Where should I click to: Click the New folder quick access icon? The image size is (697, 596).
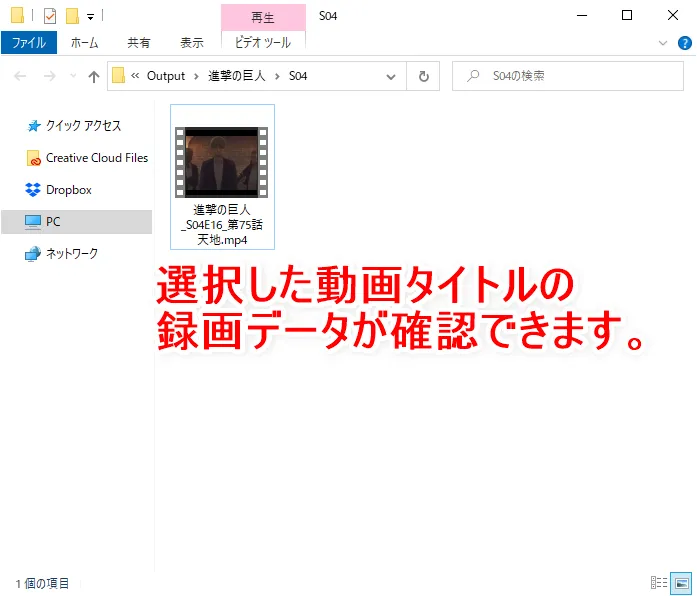pyautogui.click(x=72, y=16)
